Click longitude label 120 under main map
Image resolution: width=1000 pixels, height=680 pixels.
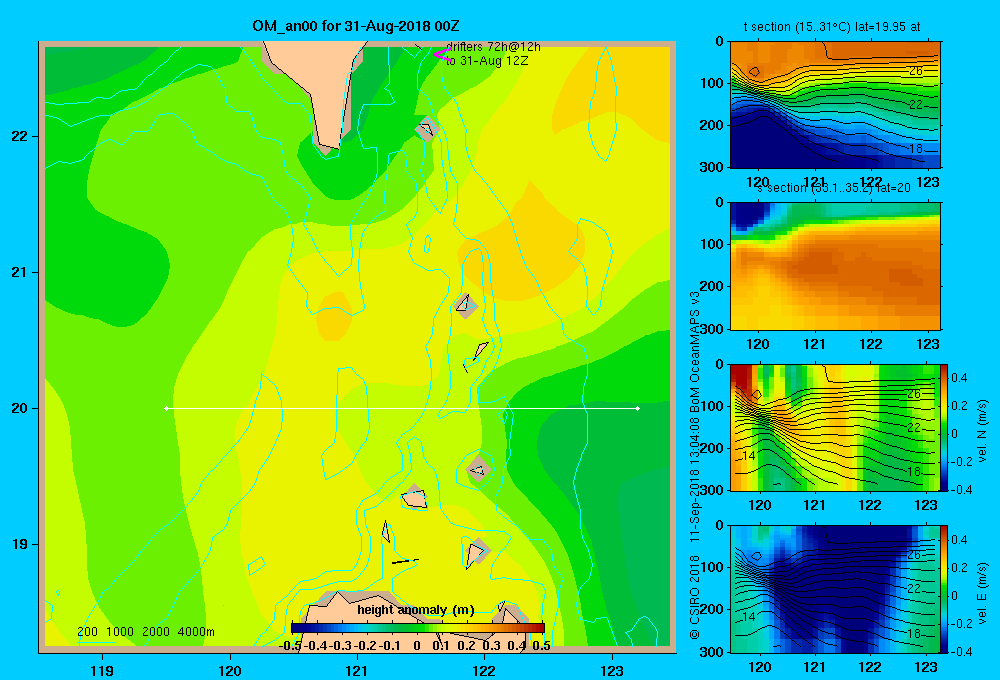click(x=230, y=670)
